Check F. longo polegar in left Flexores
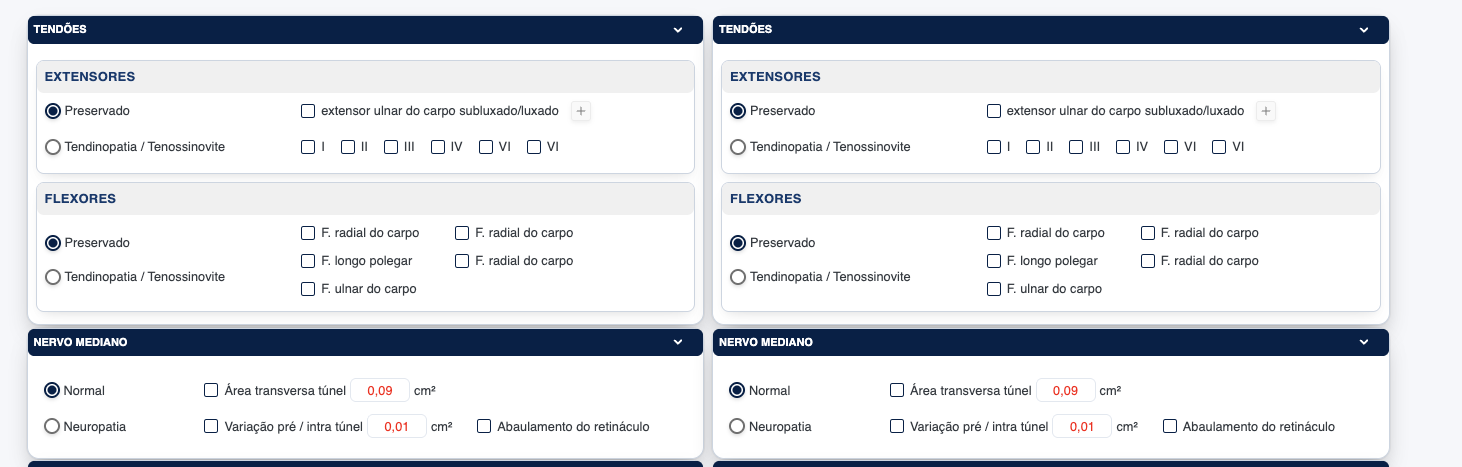 click(x=308, y=261)
